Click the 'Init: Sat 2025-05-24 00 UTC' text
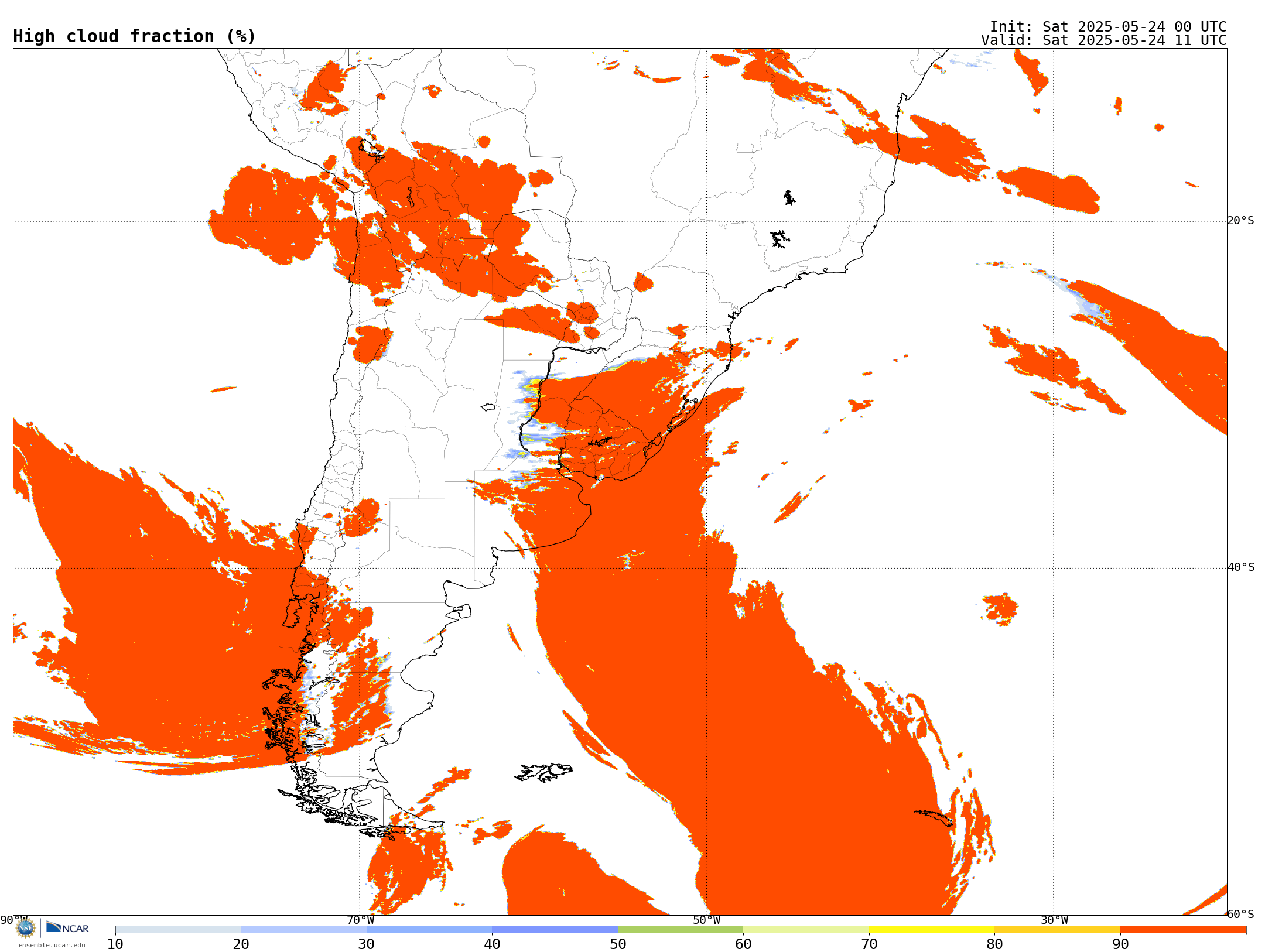 coord(1108,27)
